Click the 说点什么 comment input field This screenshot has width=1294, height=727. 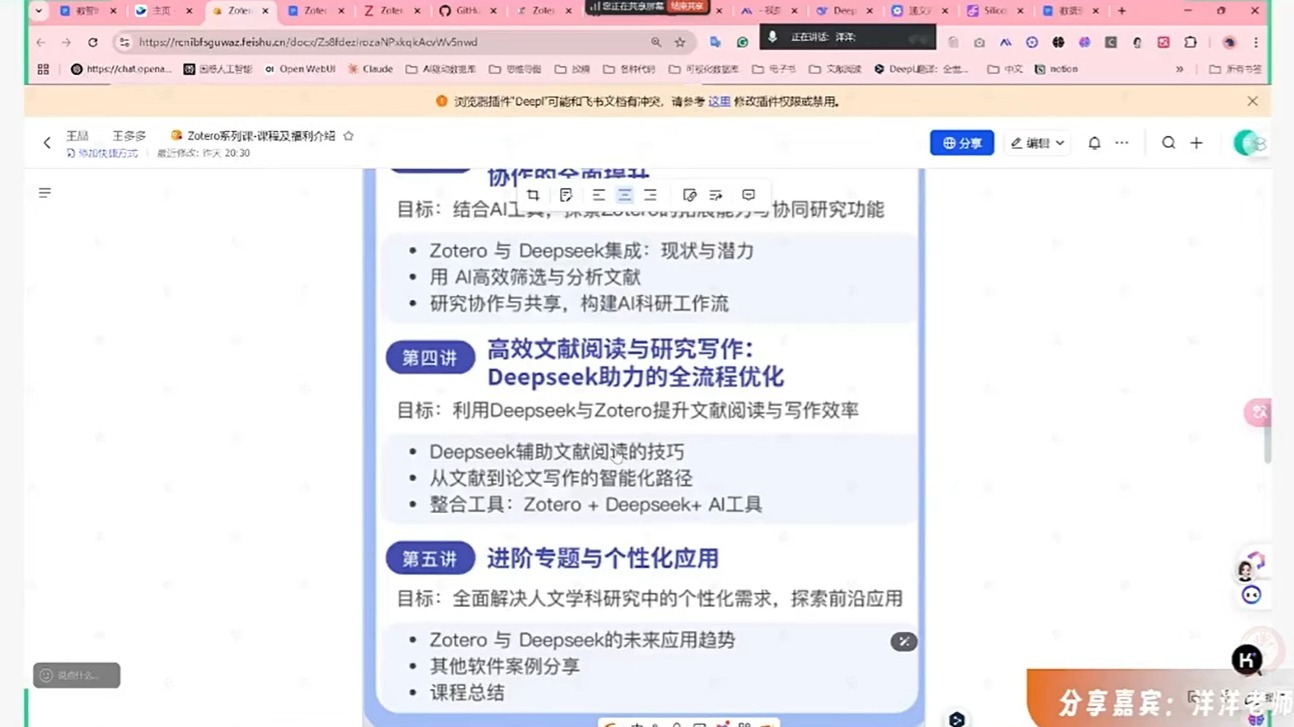77,675
